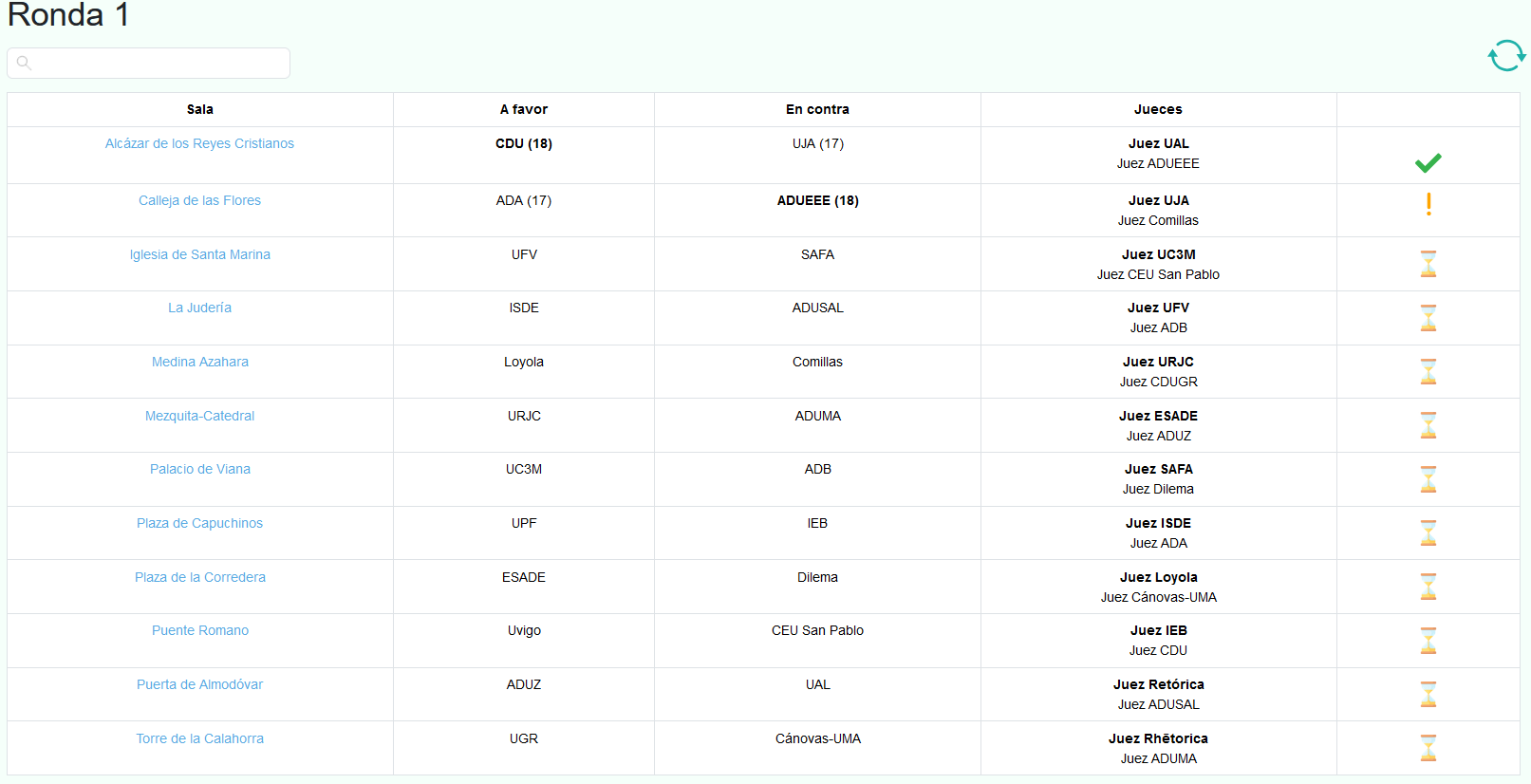Open La Judería room link
1531x784 pixels.
(x=199, y=308)
